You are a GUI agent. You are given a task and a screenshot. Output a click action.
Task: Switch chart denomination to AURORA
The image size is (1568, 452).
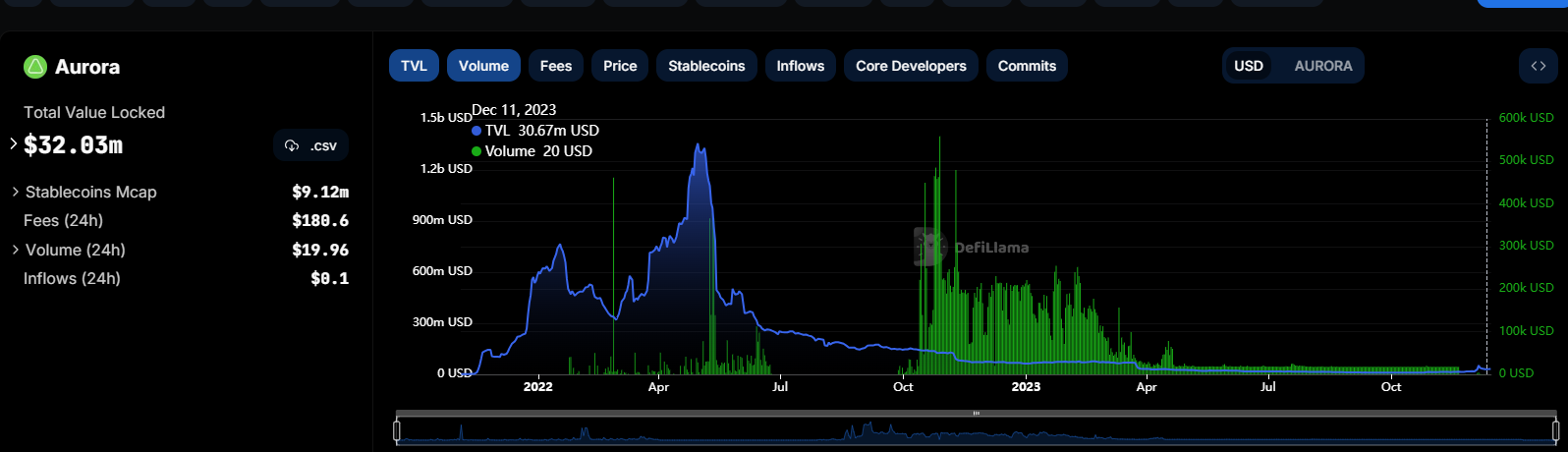(1322, 66)
